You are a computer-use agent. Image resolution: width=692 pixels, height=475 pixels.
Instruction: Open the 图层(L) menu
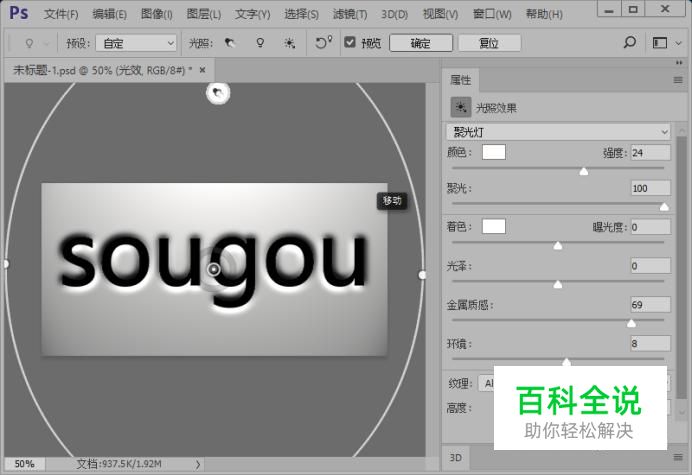[203, 14]
